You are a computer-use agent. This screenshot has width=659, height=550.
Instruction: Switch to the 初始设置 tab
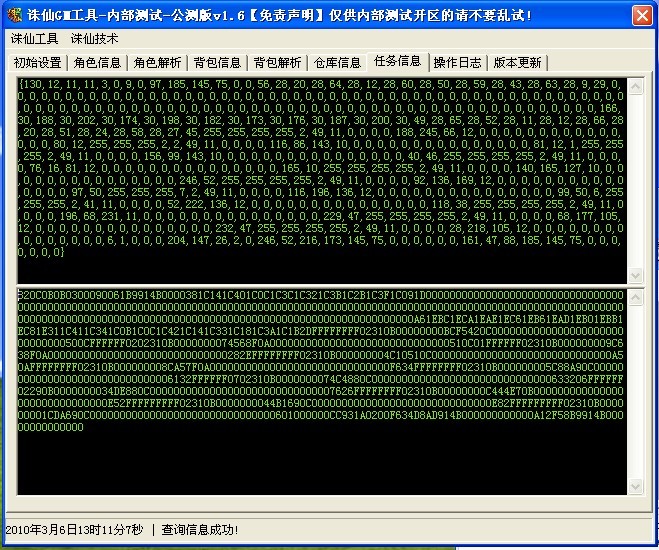pos(37,62)
